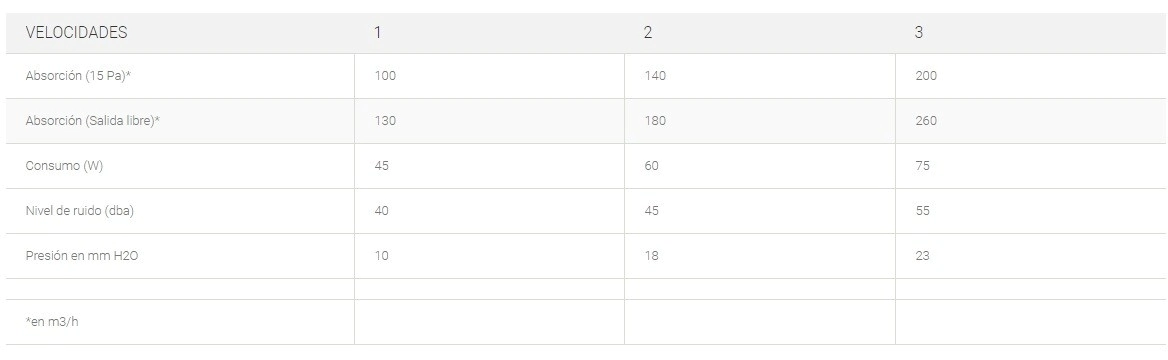Click the 130 free outlet value

(384, 121)
